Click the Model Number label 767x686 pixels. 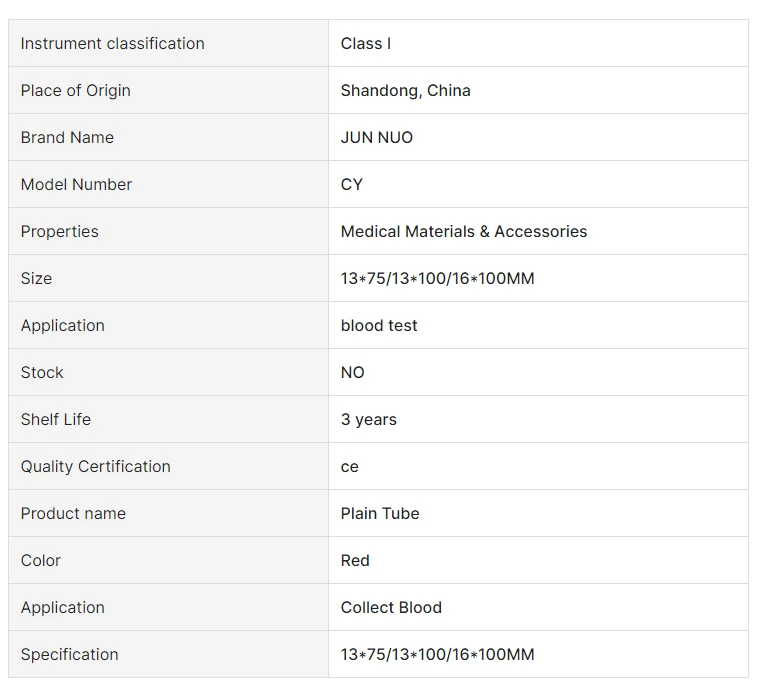(76, 184)
